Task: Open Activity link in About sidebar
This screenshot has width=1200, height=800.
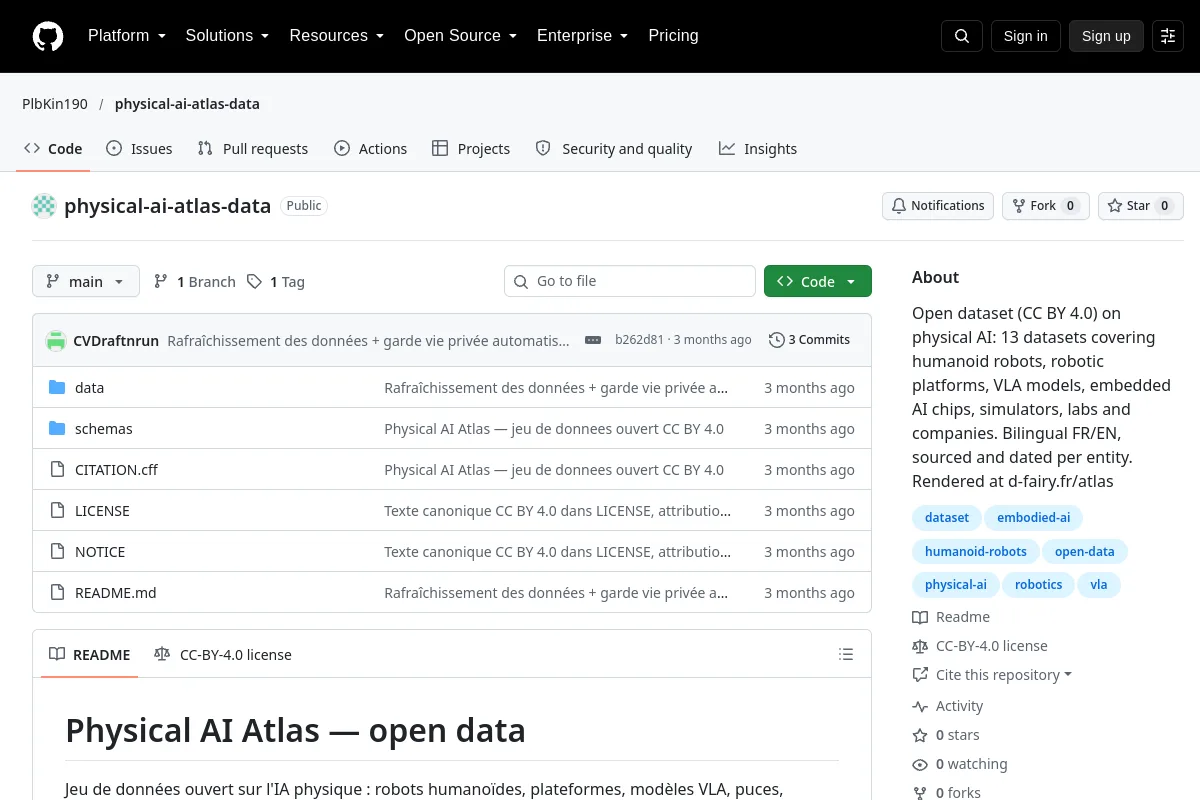Action: [948, 706]
